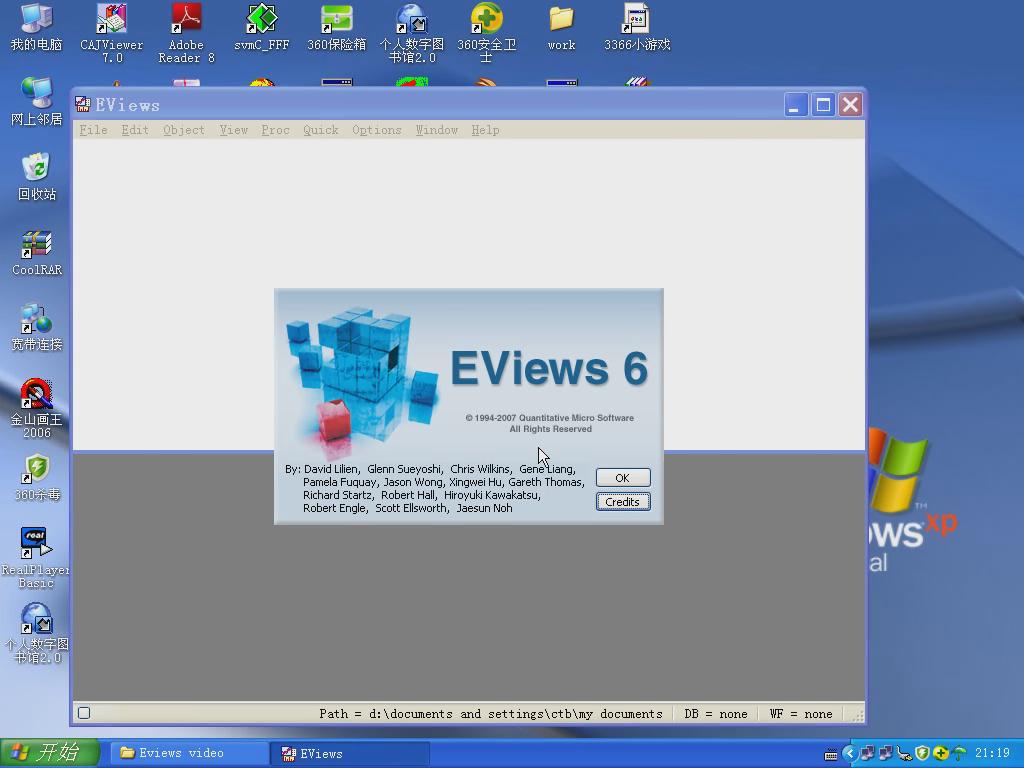Open the work folder

click(x=562, y=26)
